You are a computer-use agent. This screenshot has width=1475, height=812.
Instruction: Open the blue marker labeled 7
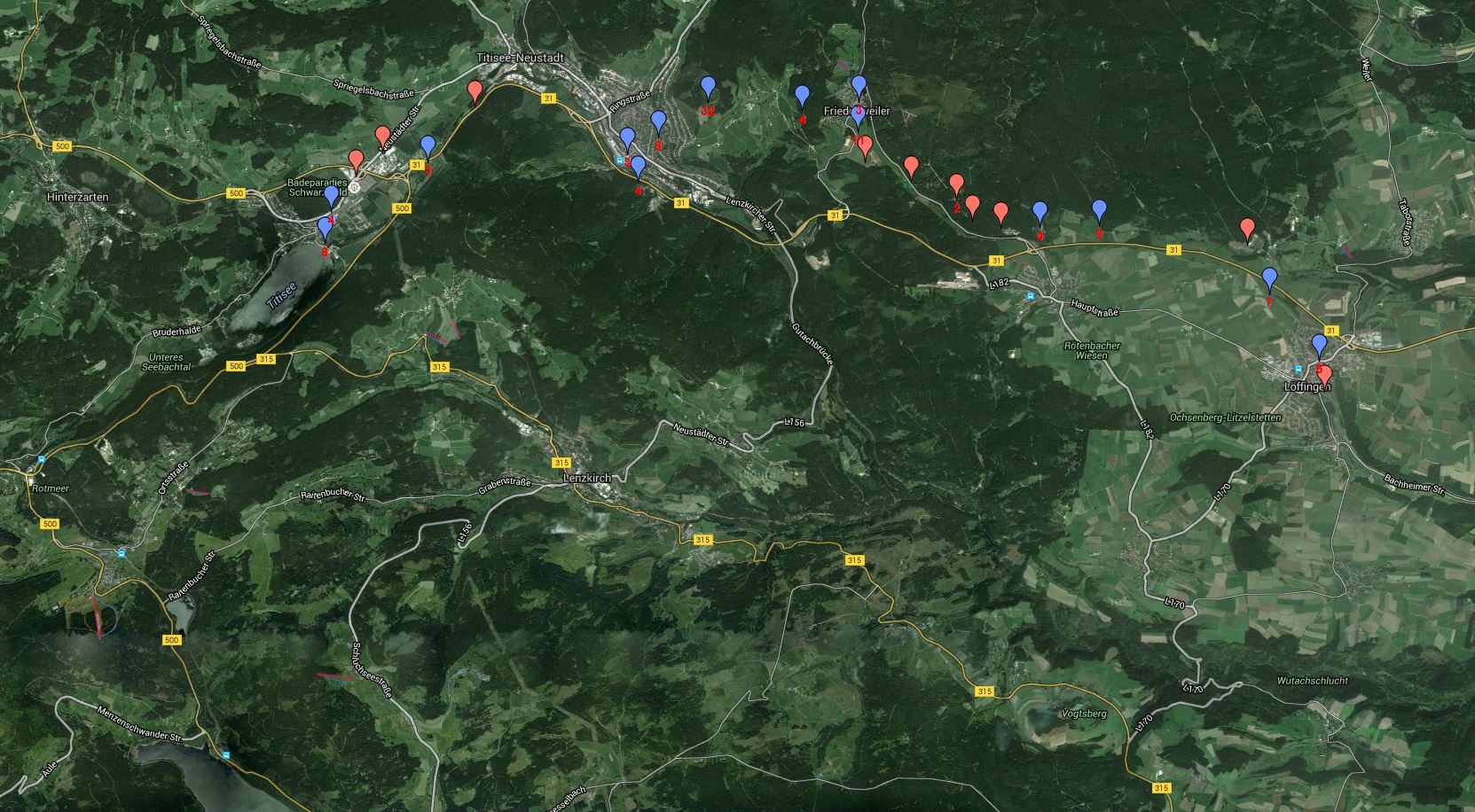(x=1269, y=278)
